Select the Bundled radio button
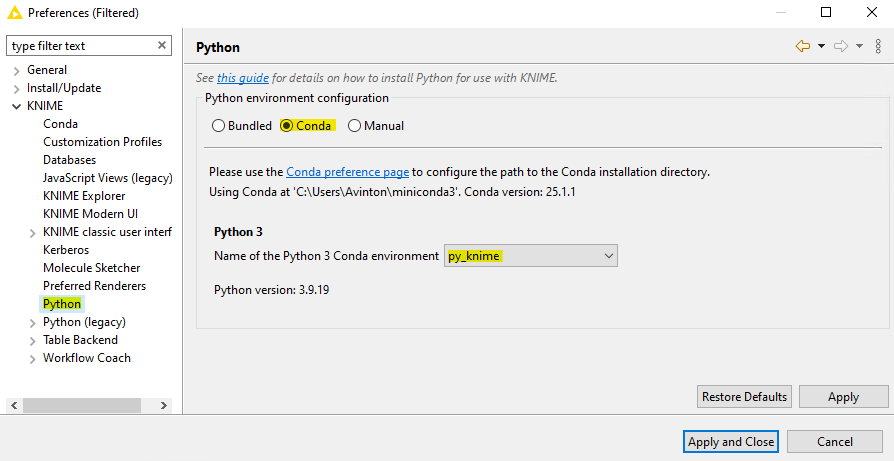Viewport: 894px width, 461px height. (x=218, y=126)
